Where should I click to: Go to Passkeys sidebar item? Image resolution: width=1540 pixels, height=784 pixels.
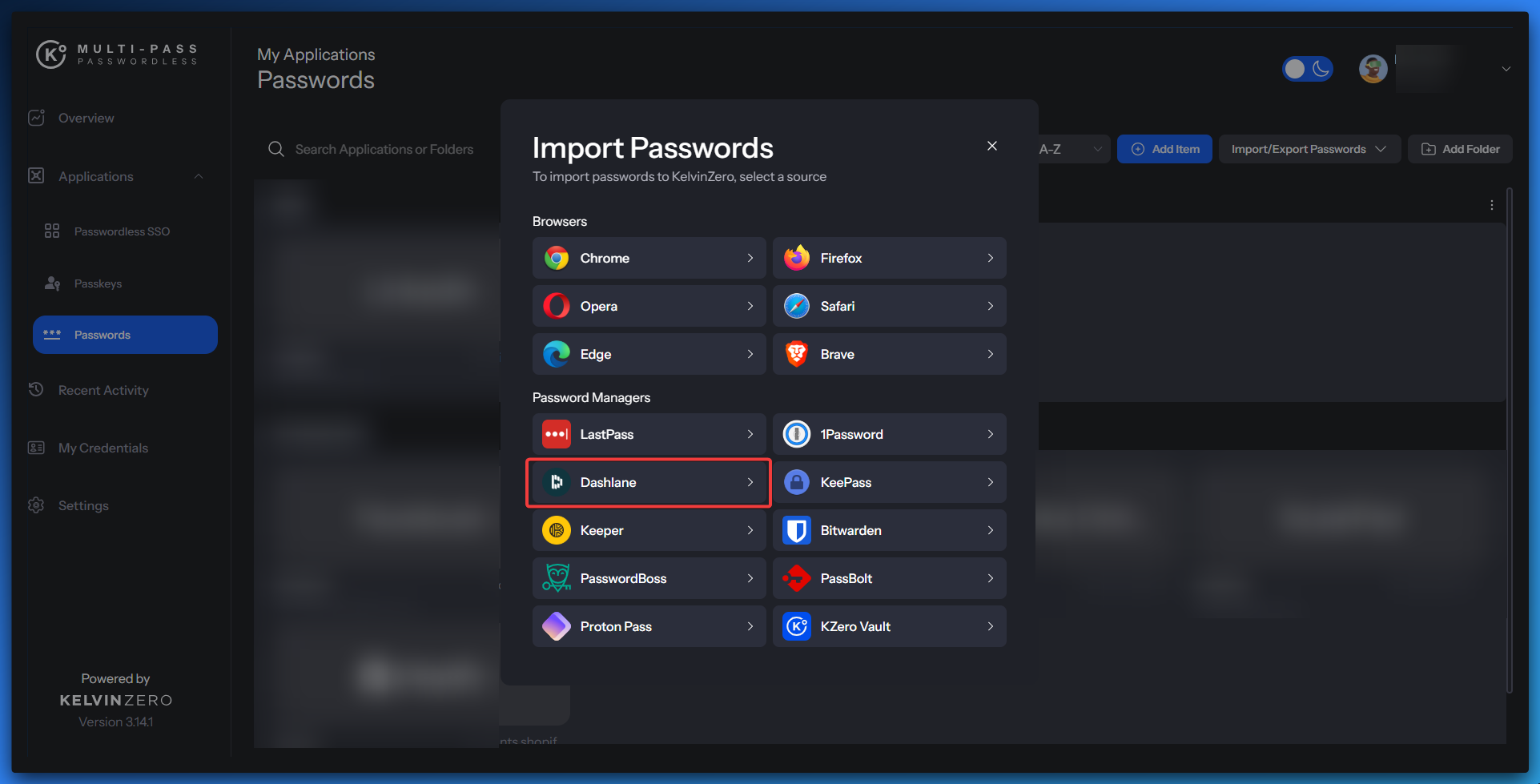click(98, 283)
